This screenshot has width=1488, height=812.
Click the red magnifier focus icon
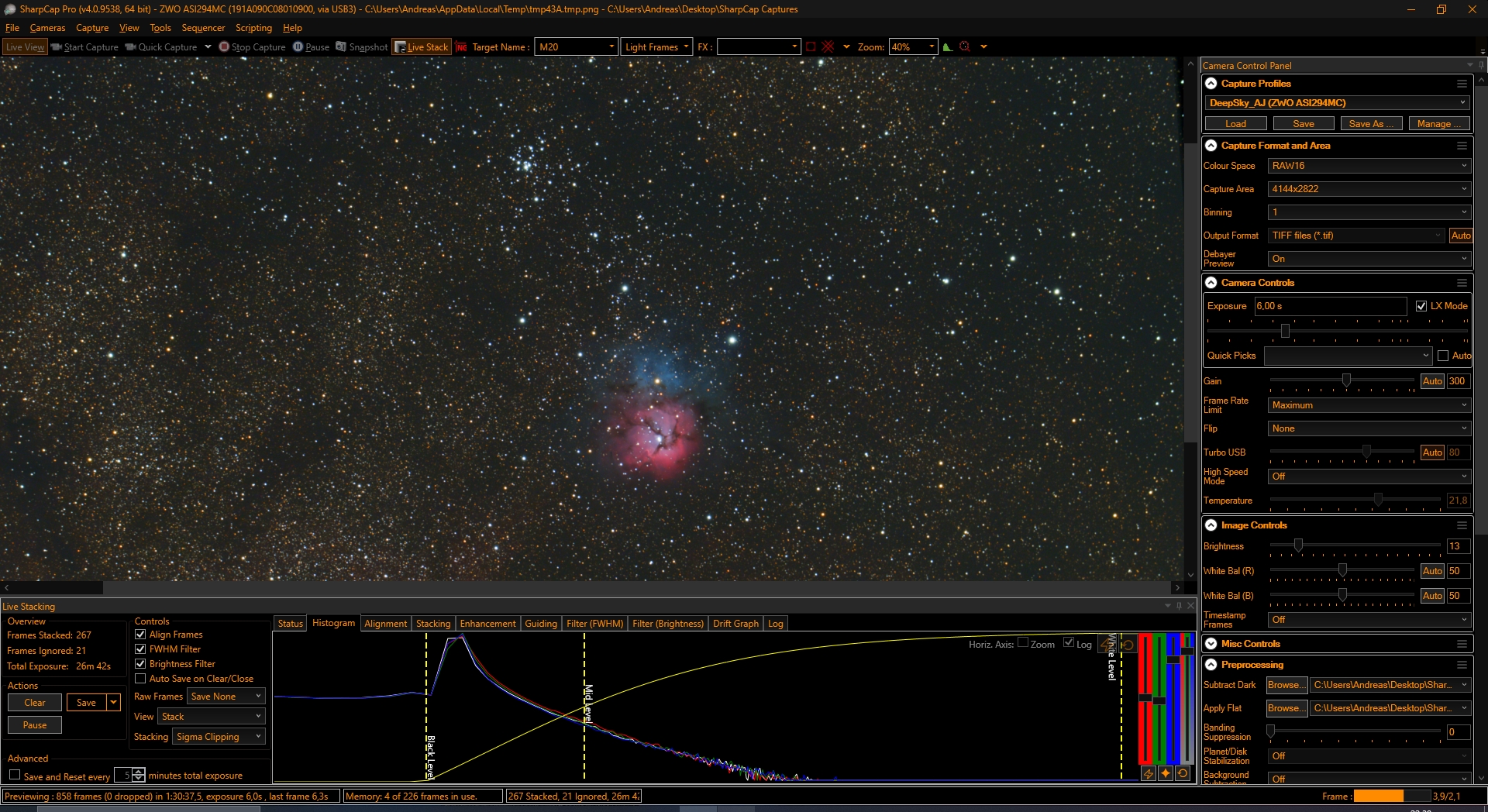(965, 47)
